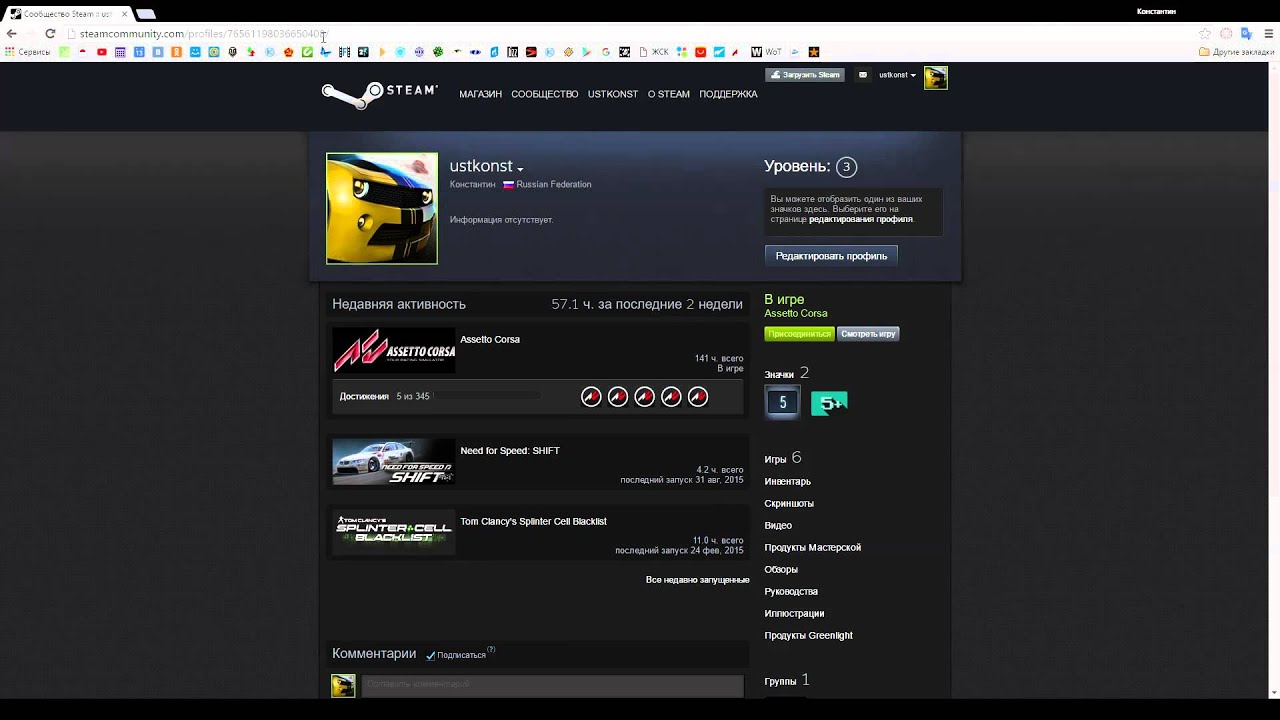Image resolution: width=1280 pixels, height=720 pixels.
Task: Open О STEAM menu item
Action: pos(668,94)
